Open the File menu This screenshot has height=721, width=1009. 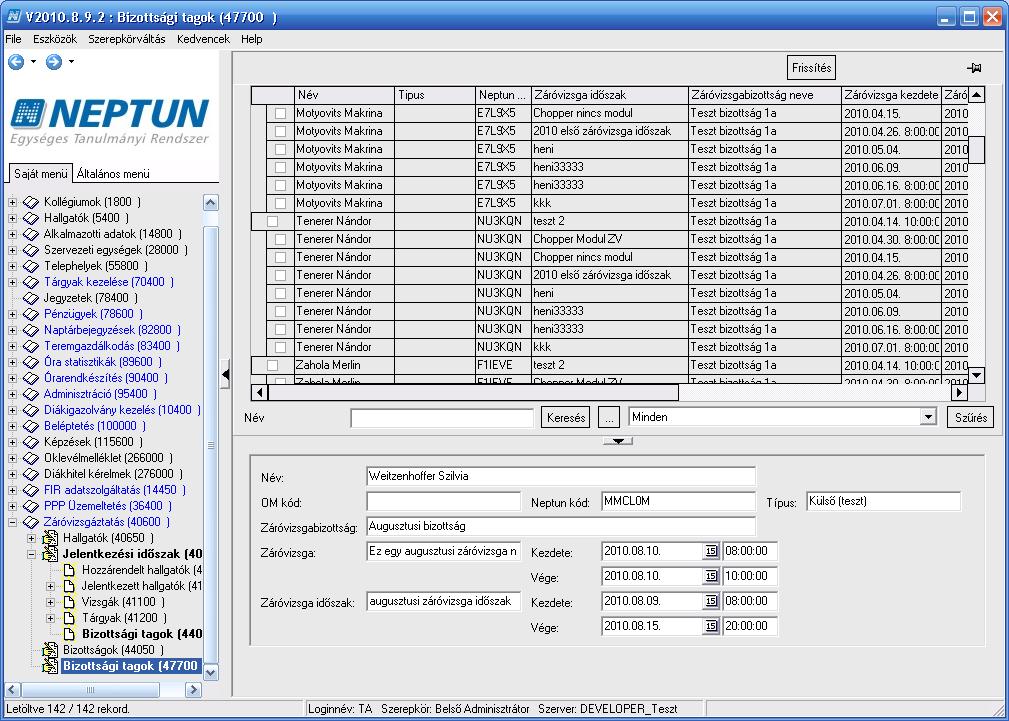(x=14, y=39)
